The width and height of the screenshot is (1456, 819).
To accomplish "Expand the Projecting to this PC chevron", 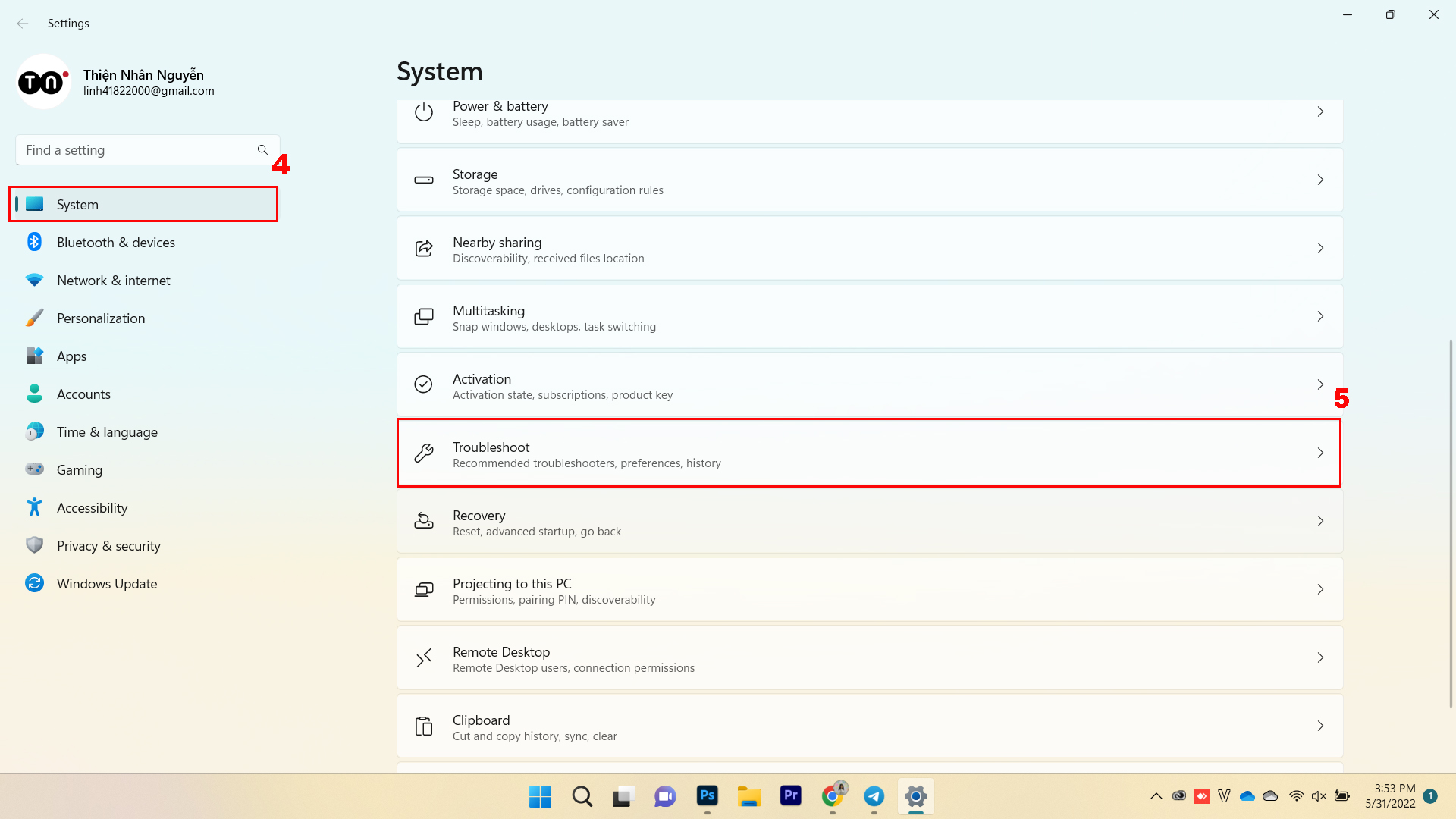I will tap(1320, 589).
